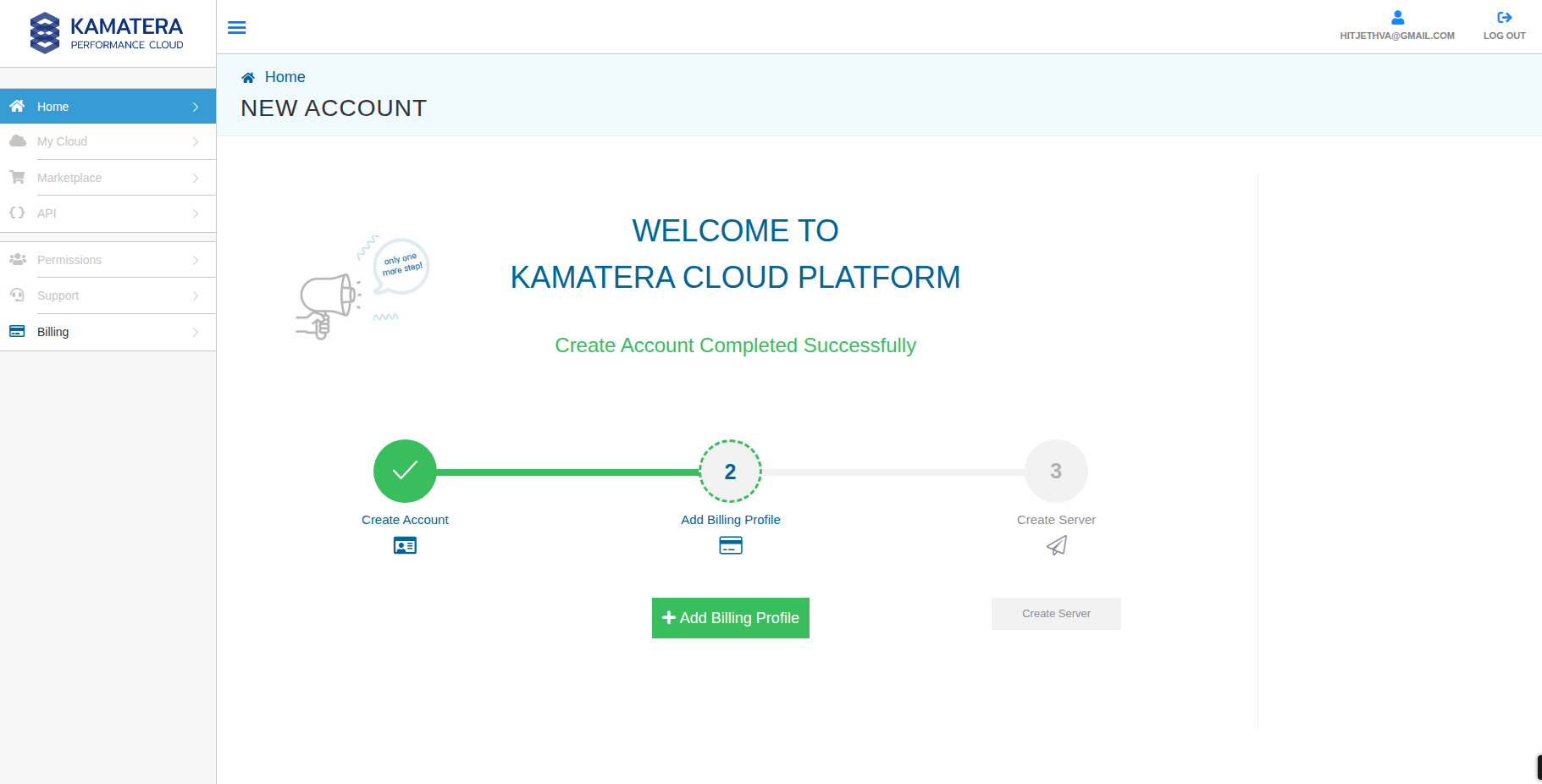Viewport: 1542px width, 784px height.
Task: Click the Create Server step label
Action: pos(1056,520)
